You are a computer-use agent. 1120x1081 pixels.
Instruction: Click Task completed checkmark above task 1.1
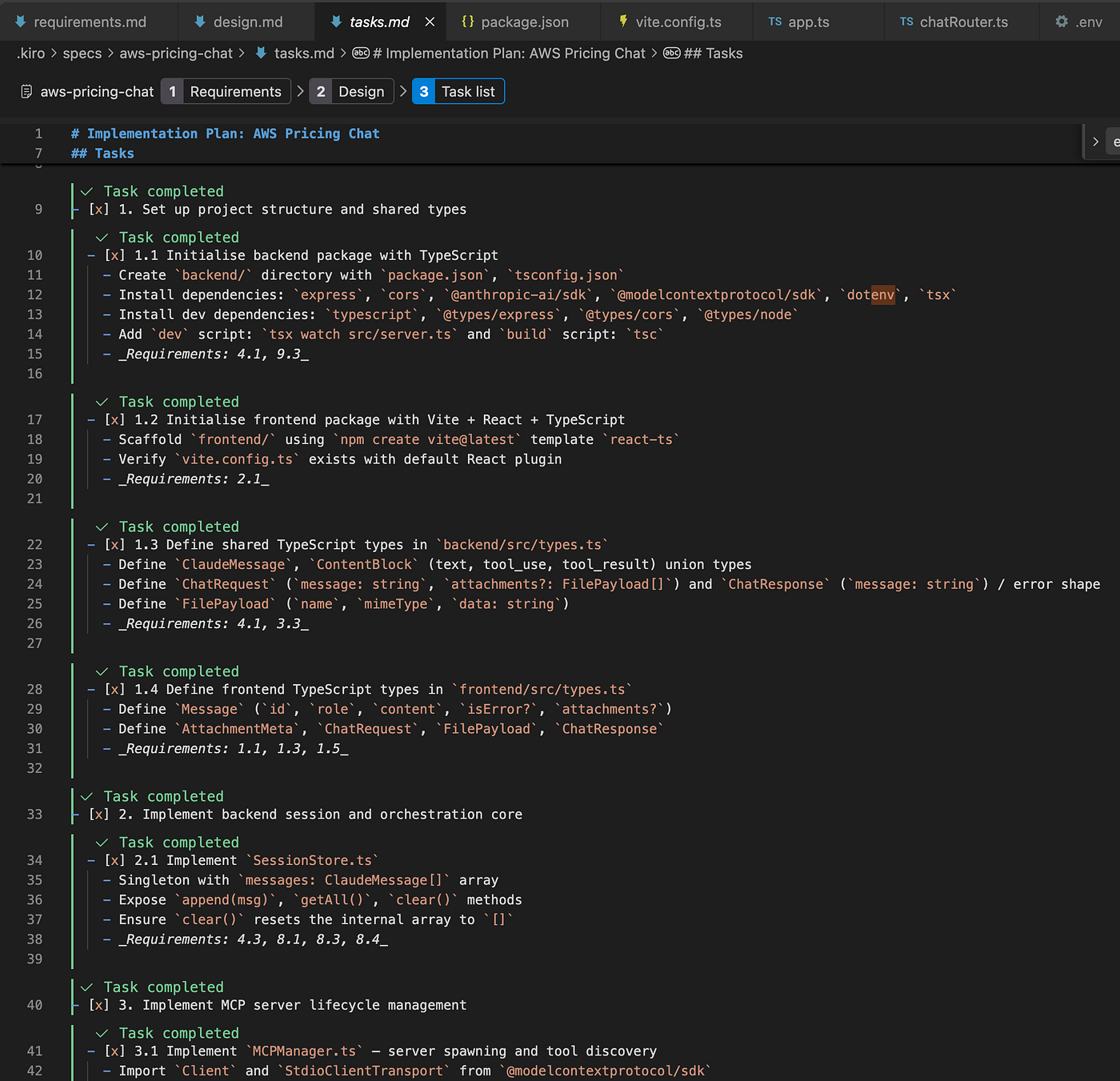coord(102,238)
